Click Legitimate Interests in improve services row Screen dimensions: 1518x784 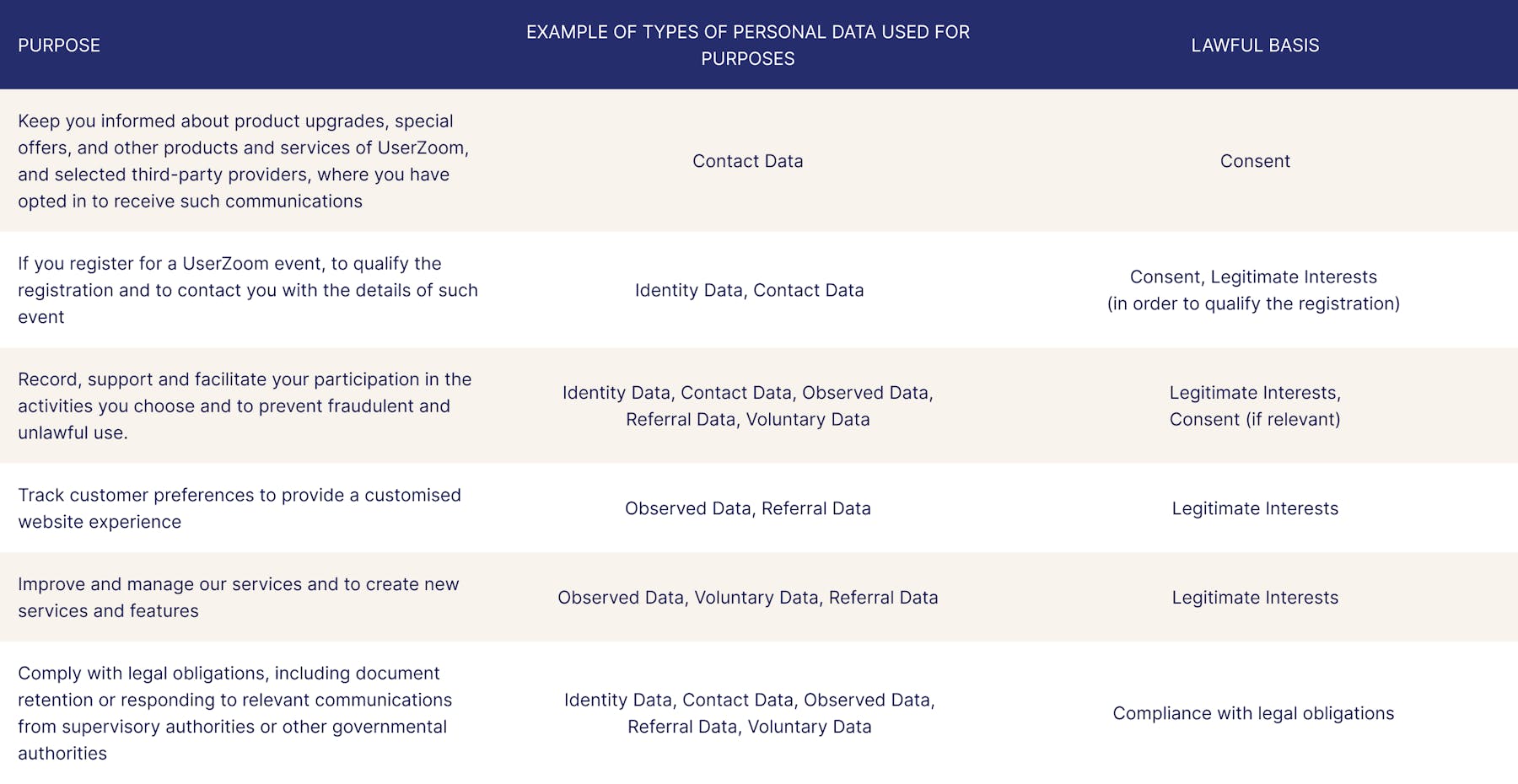1255,598
